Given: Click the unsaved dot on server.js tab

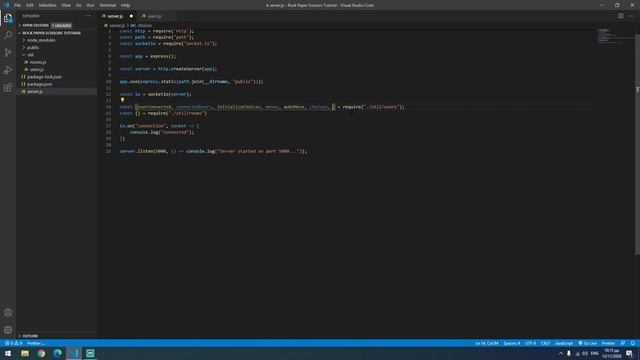Looking at the screenshot, I should (131, 16).
